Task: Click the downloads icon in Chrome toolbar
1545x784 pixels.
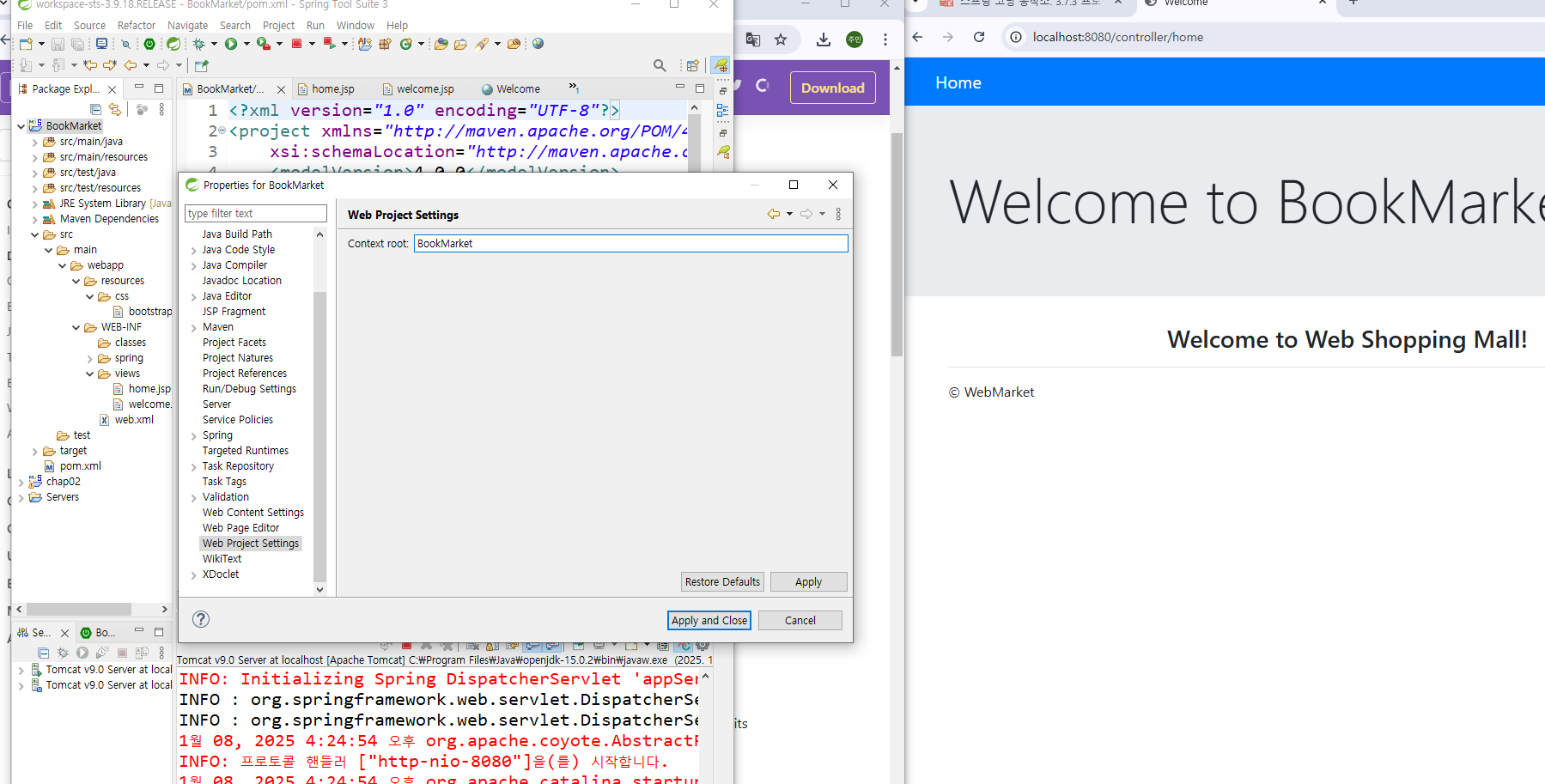Action: pos(823,40)
